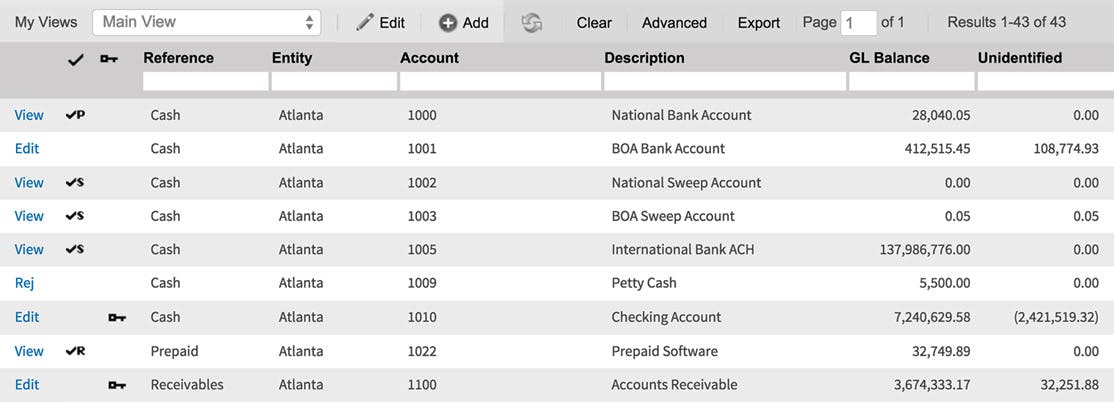Image resolution: width=1114 pixels, height=402 pixels.
Task: Click the key icon on Checking Account row
Action: [x=117, y=317]
